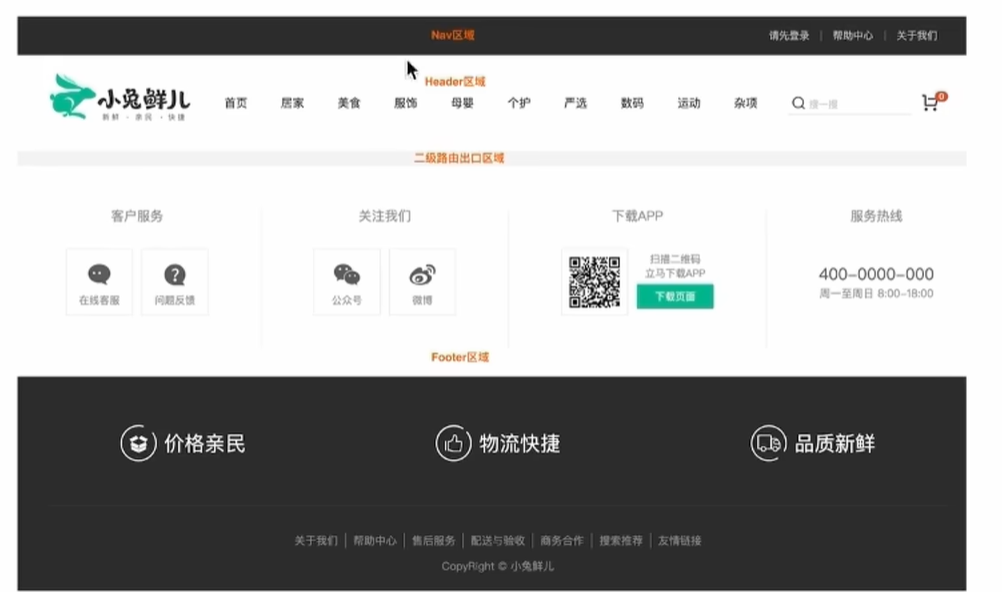Screen dimensions: 1002x592
Task: Open 帮助中心 in top navigation bar
Action: 853,35
